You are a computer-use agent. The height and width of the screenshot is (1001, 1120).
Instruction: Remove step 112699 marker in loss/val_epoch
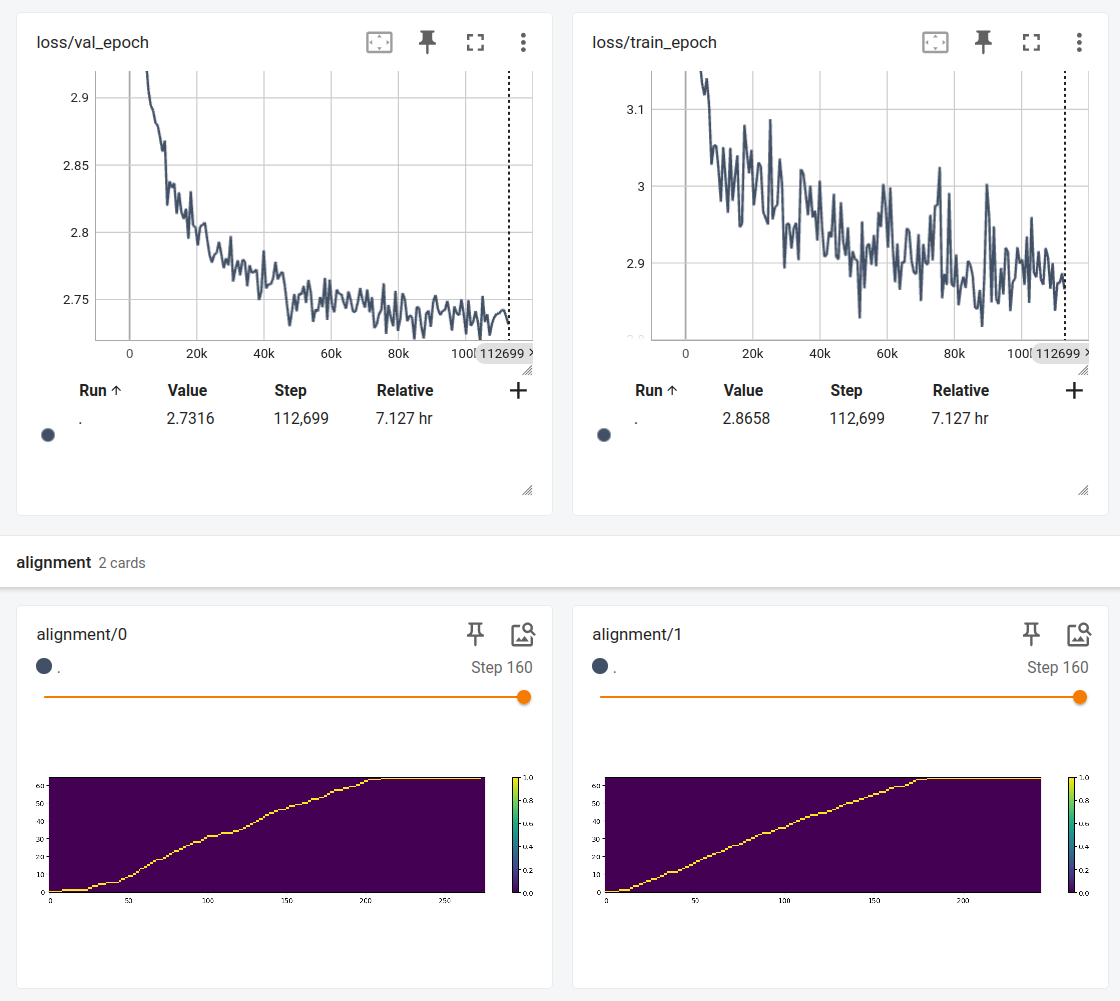(530, 353)
